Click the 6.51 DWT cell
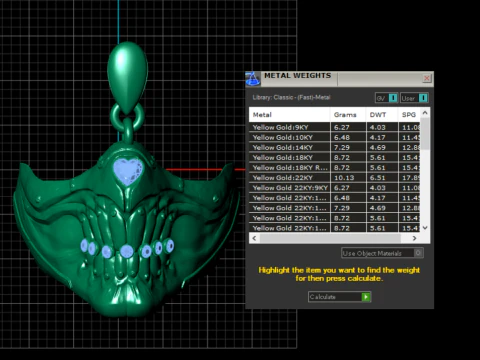This screenshot has width=480, height=360. (x=382, y=178)
